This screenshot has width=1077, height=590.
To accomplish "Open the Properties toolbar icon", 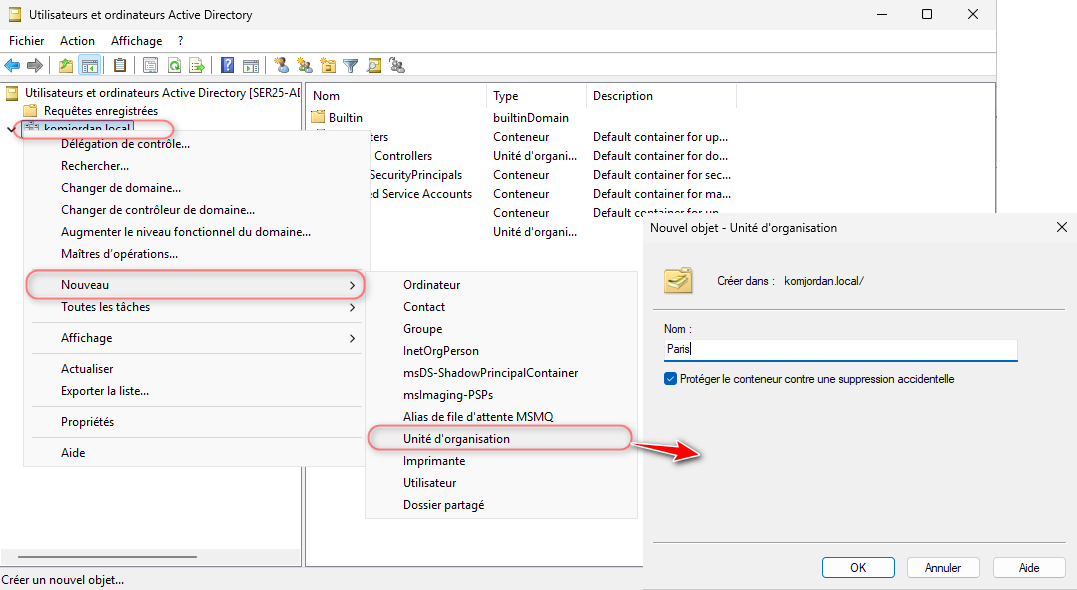I will [150, 66].
